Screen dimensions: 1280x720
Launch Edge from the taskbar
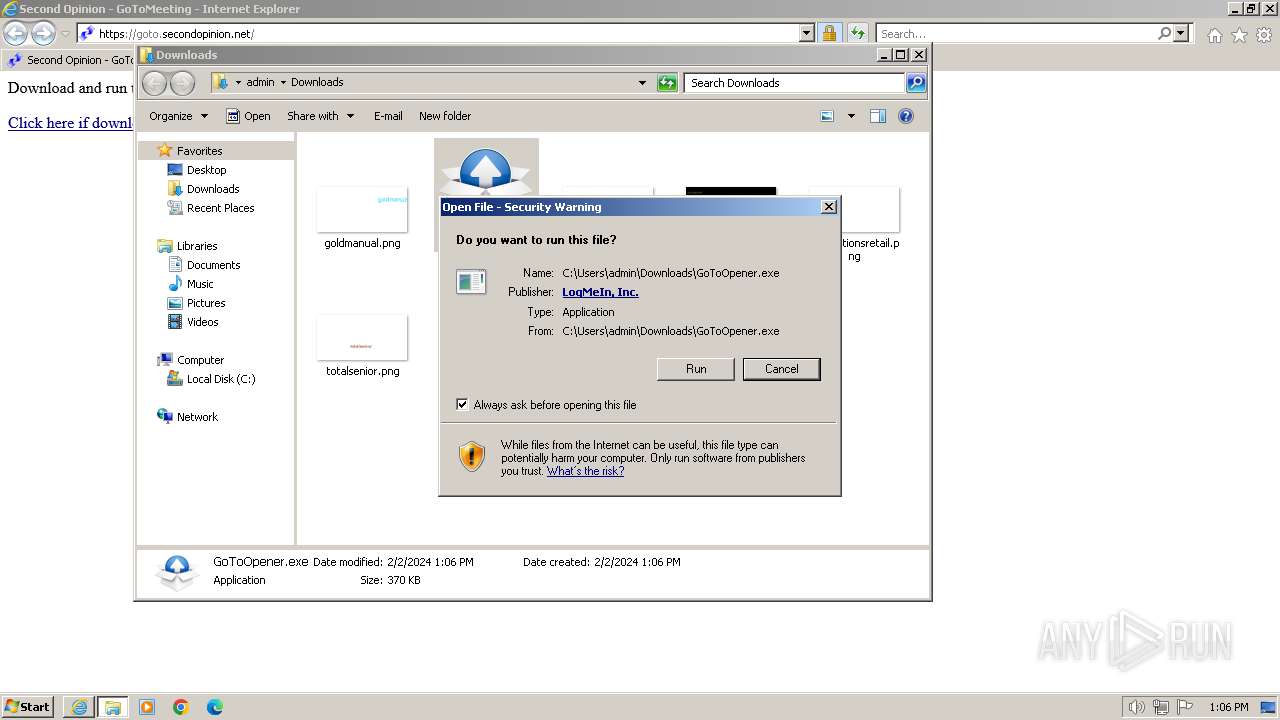pos(215,707)
